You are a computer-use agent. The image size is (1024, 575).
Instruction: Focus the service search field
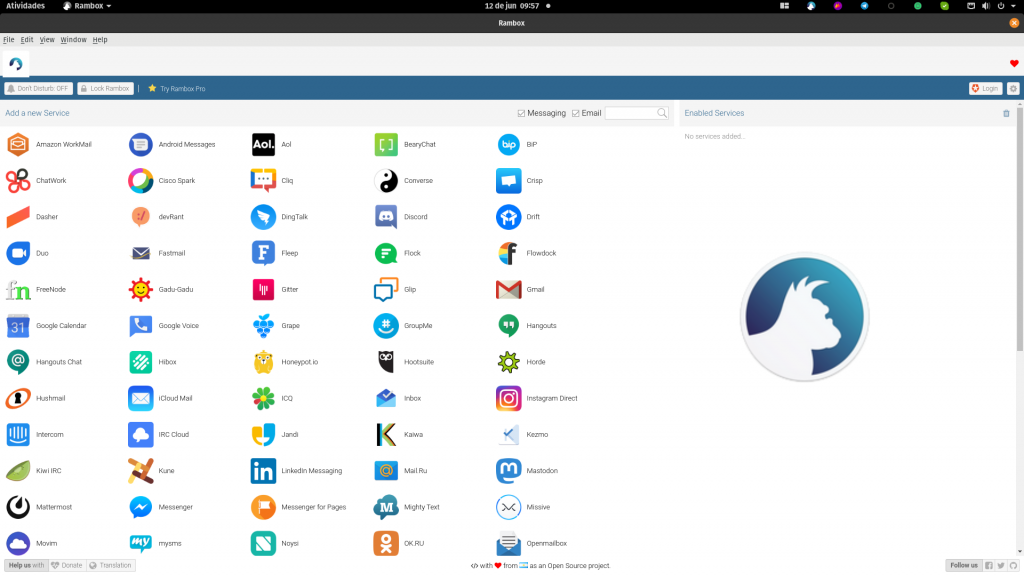[x=631, y=113]
